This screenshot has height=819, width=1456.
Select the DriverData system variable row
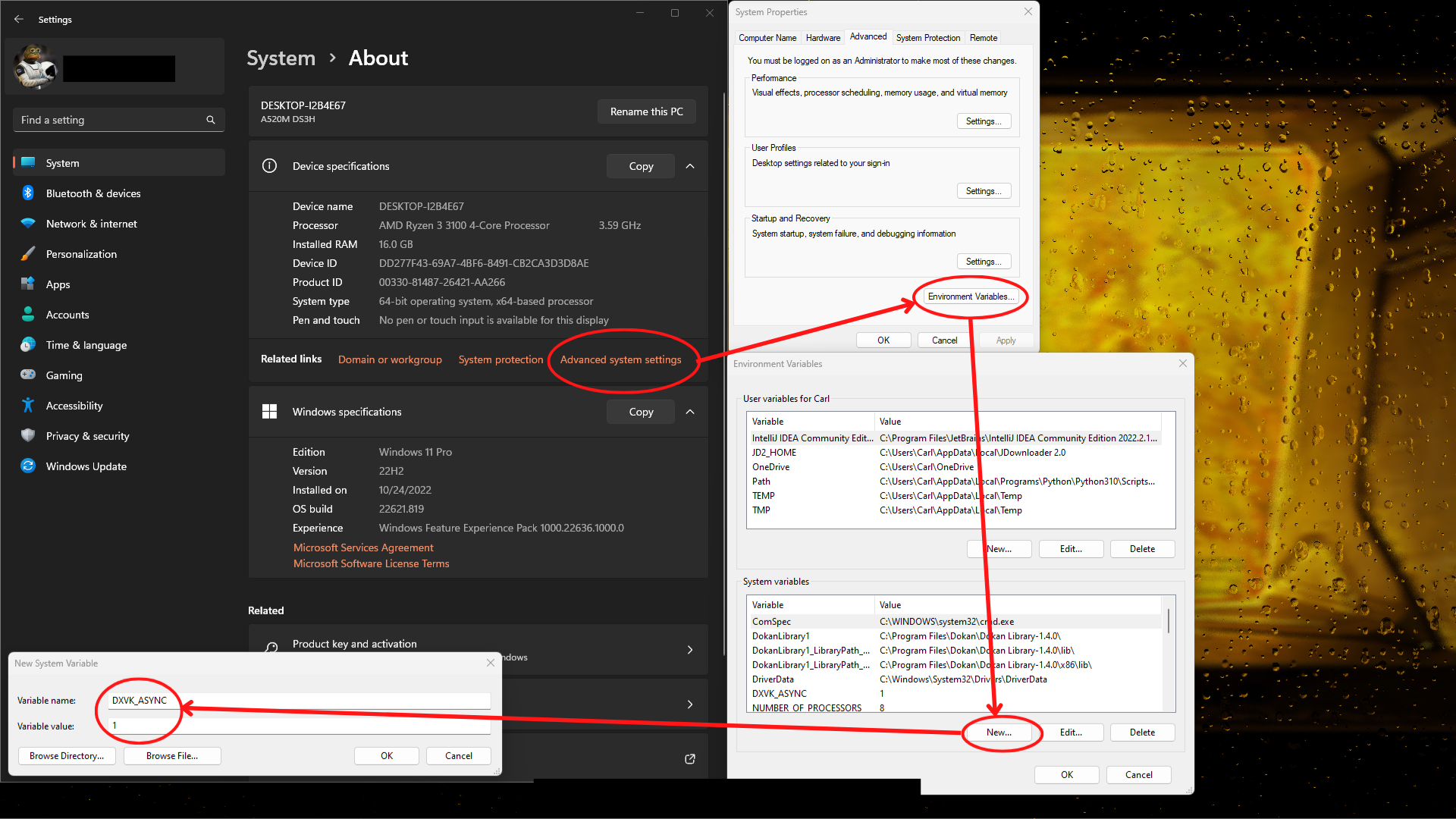955,679
